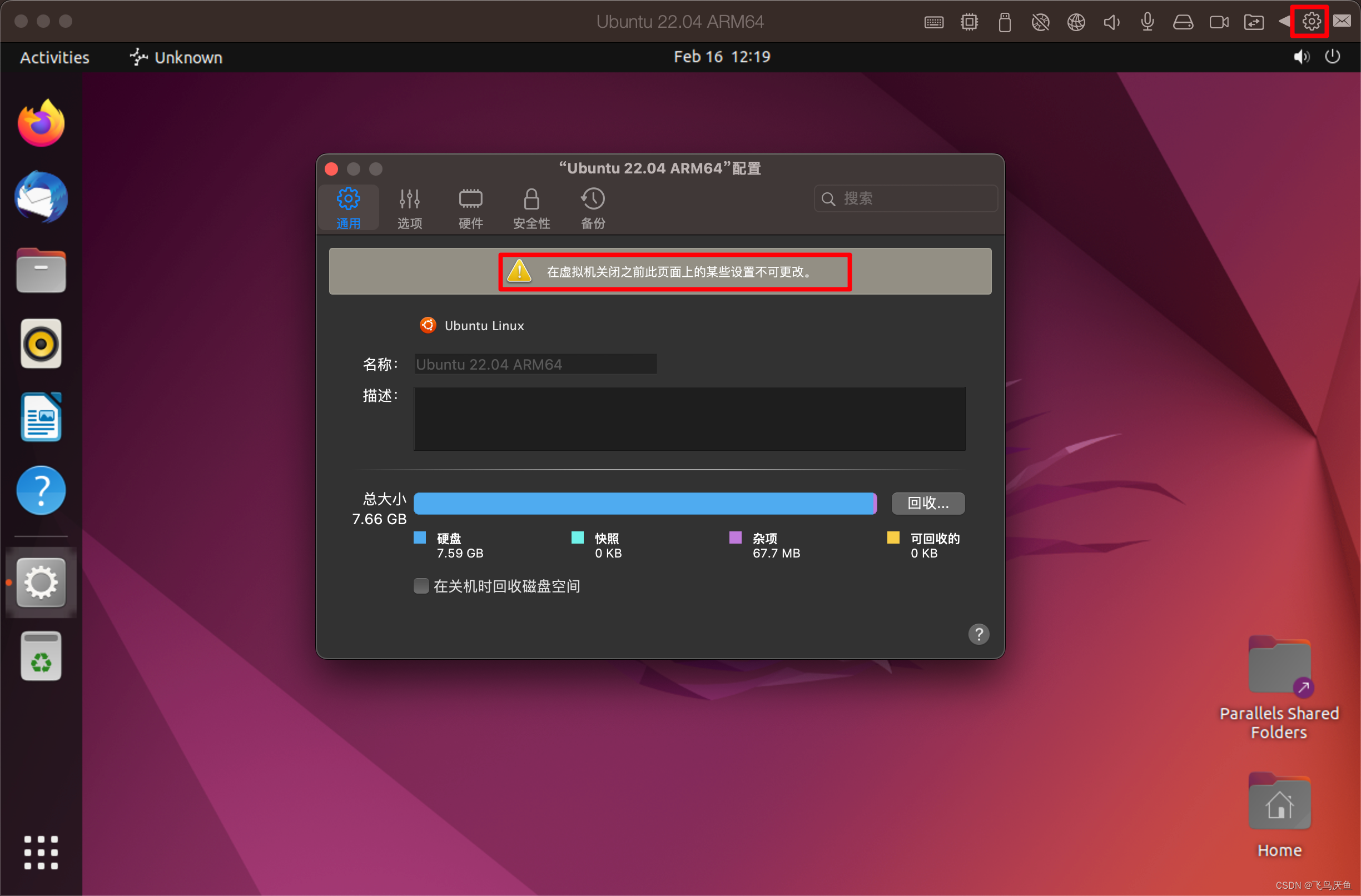Launch Firefox from the dock

[41, 123]
